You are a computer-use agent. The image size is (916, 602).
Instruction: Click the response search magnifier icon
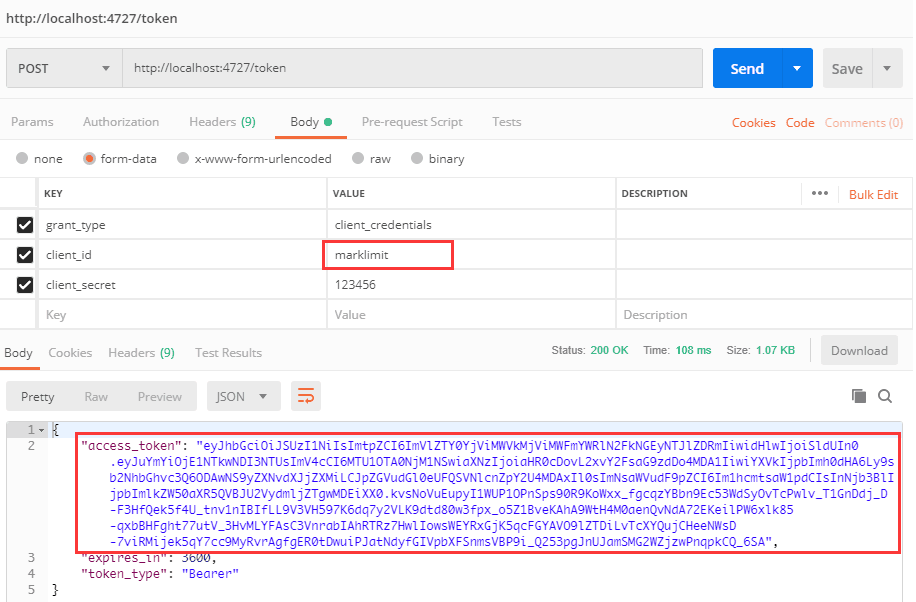coord(885,396)
